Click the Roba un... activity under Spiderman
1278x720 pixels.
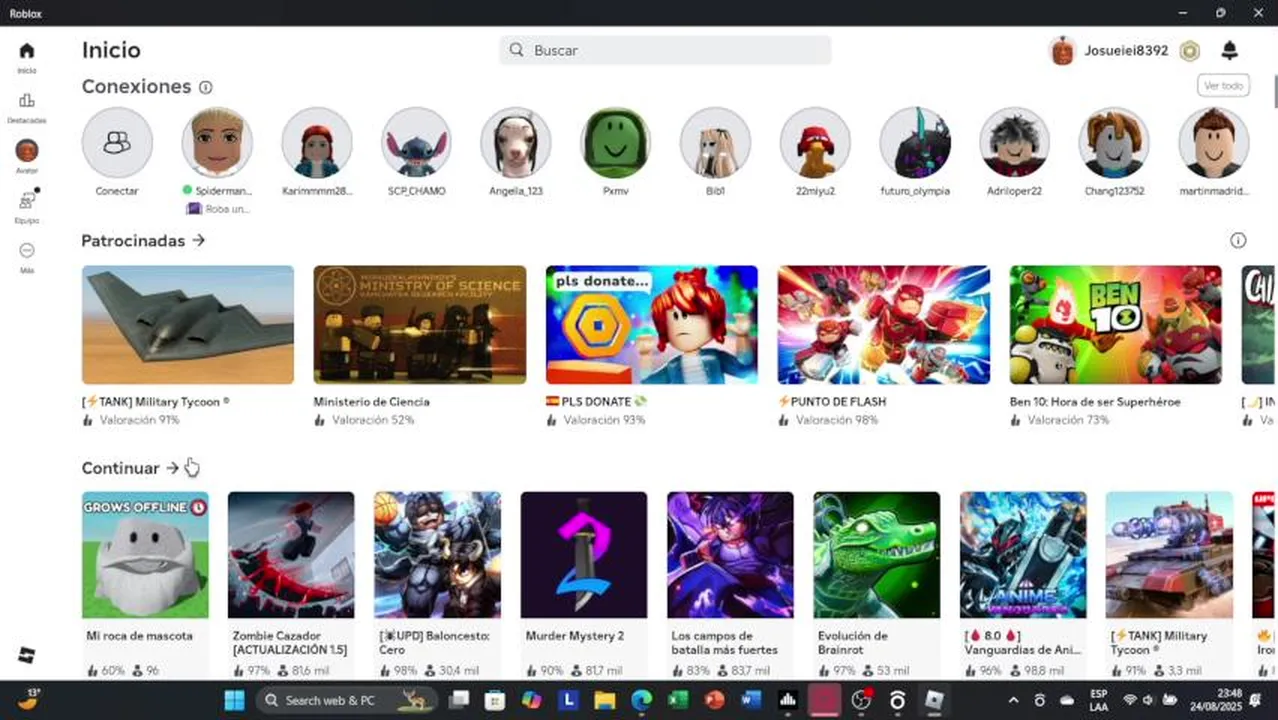click(x=218, y=209)
